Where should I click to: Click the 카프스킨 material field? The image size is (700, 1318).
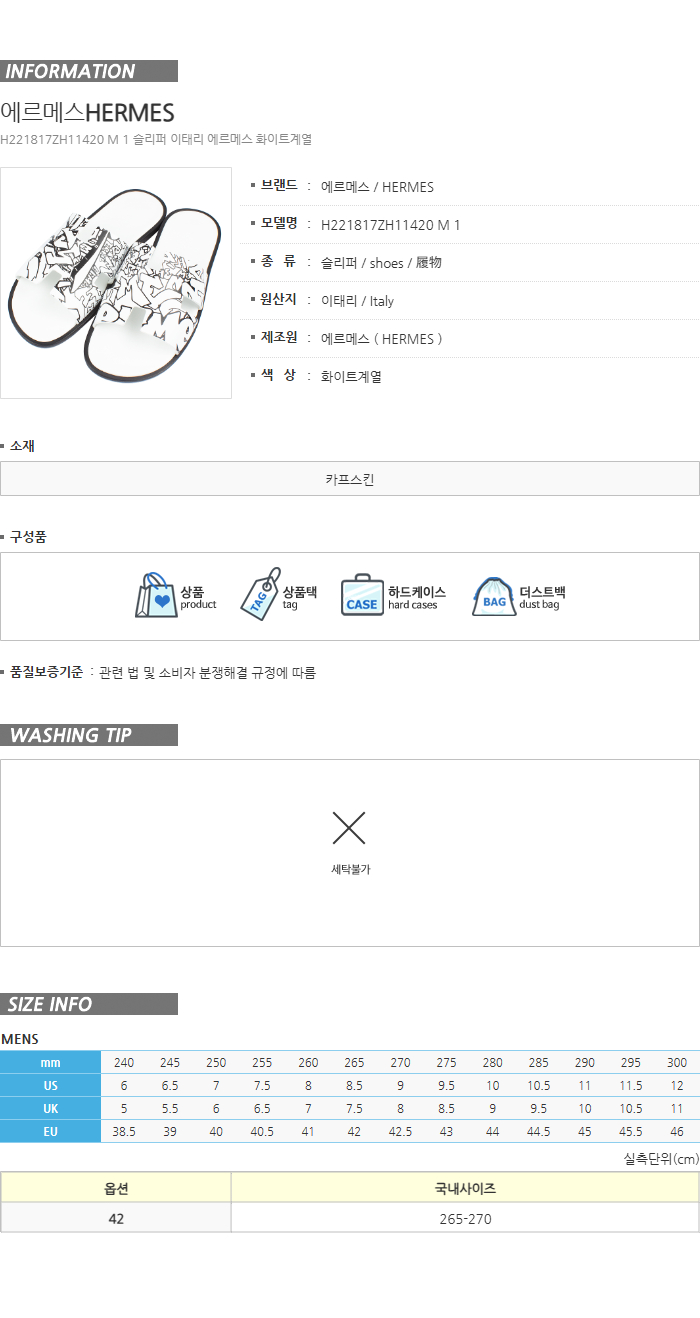[x=350, y=479]
